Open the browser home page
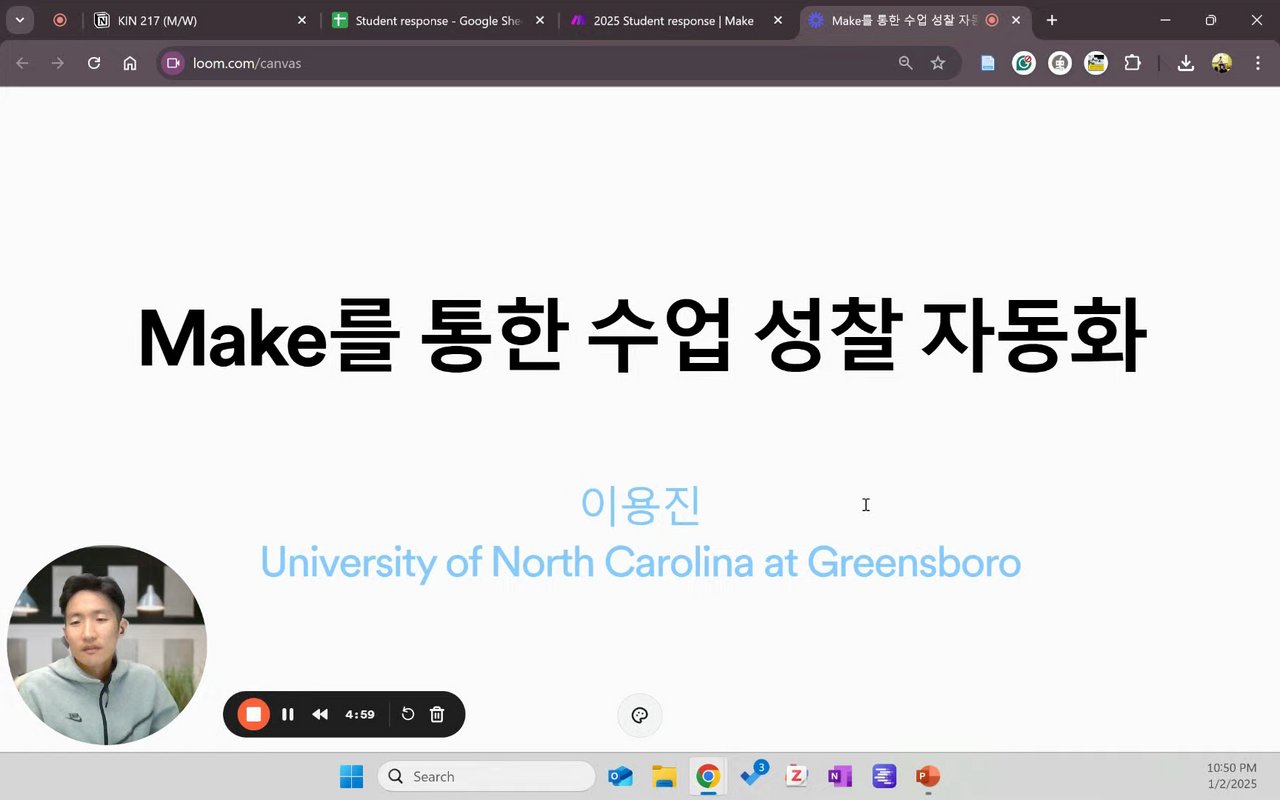 click(130, 63)
